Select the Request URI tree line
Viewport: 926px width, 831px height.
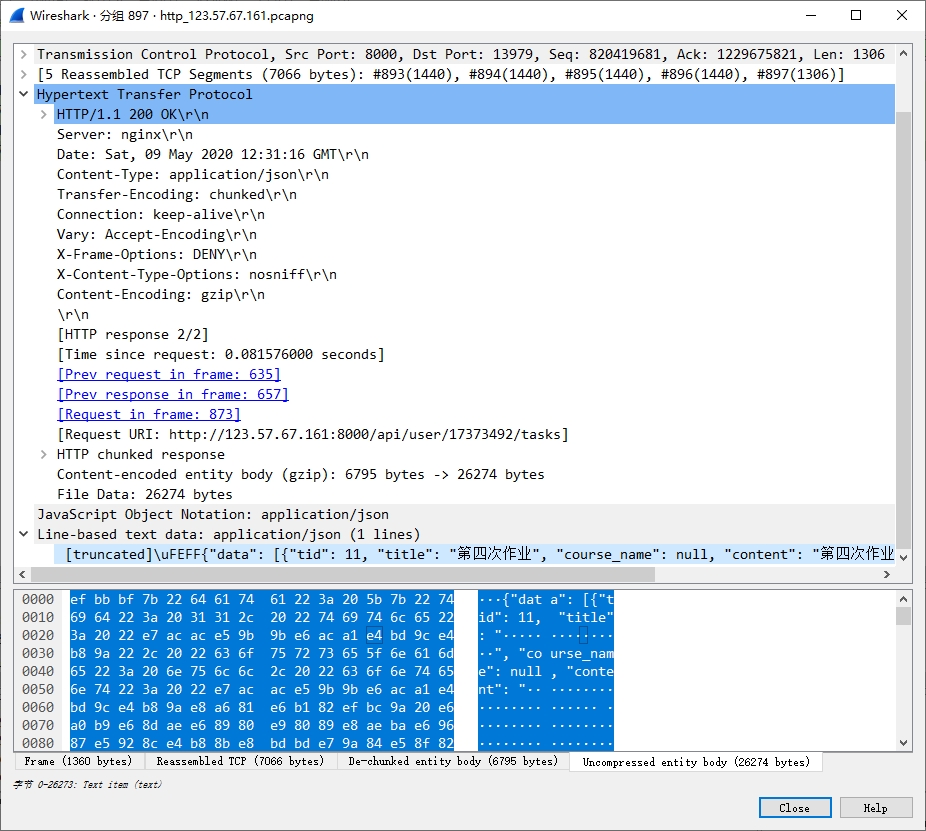[312, 434]
